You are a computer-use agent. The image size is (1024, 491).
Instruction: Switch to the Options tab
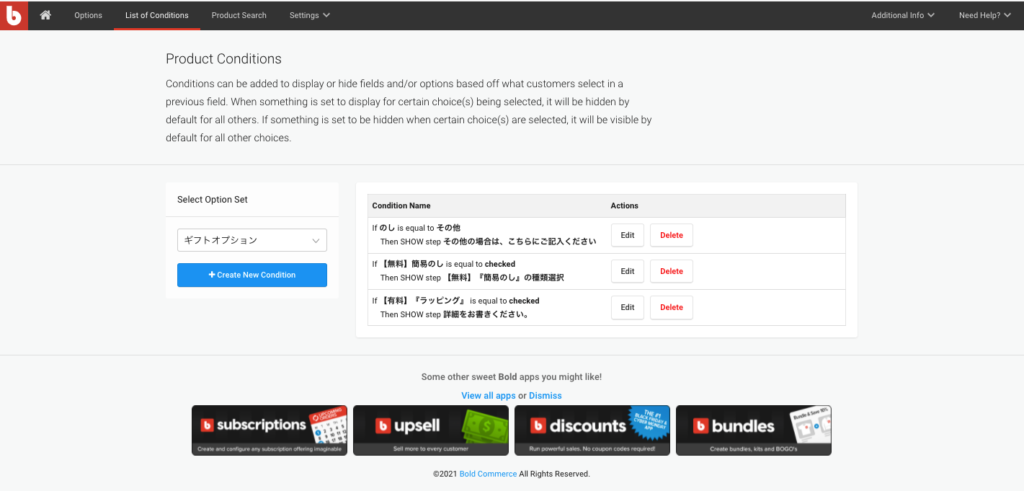(88, 15)
